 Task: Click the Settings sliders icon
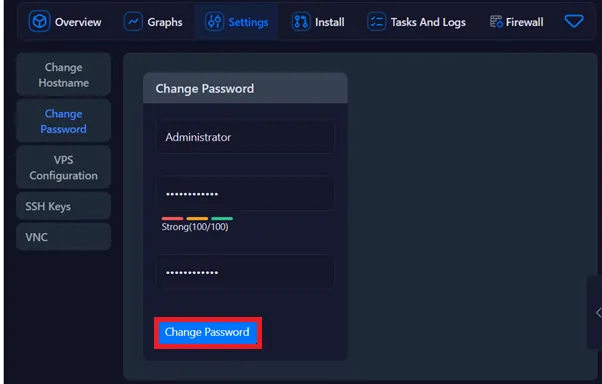click(214, 22)
